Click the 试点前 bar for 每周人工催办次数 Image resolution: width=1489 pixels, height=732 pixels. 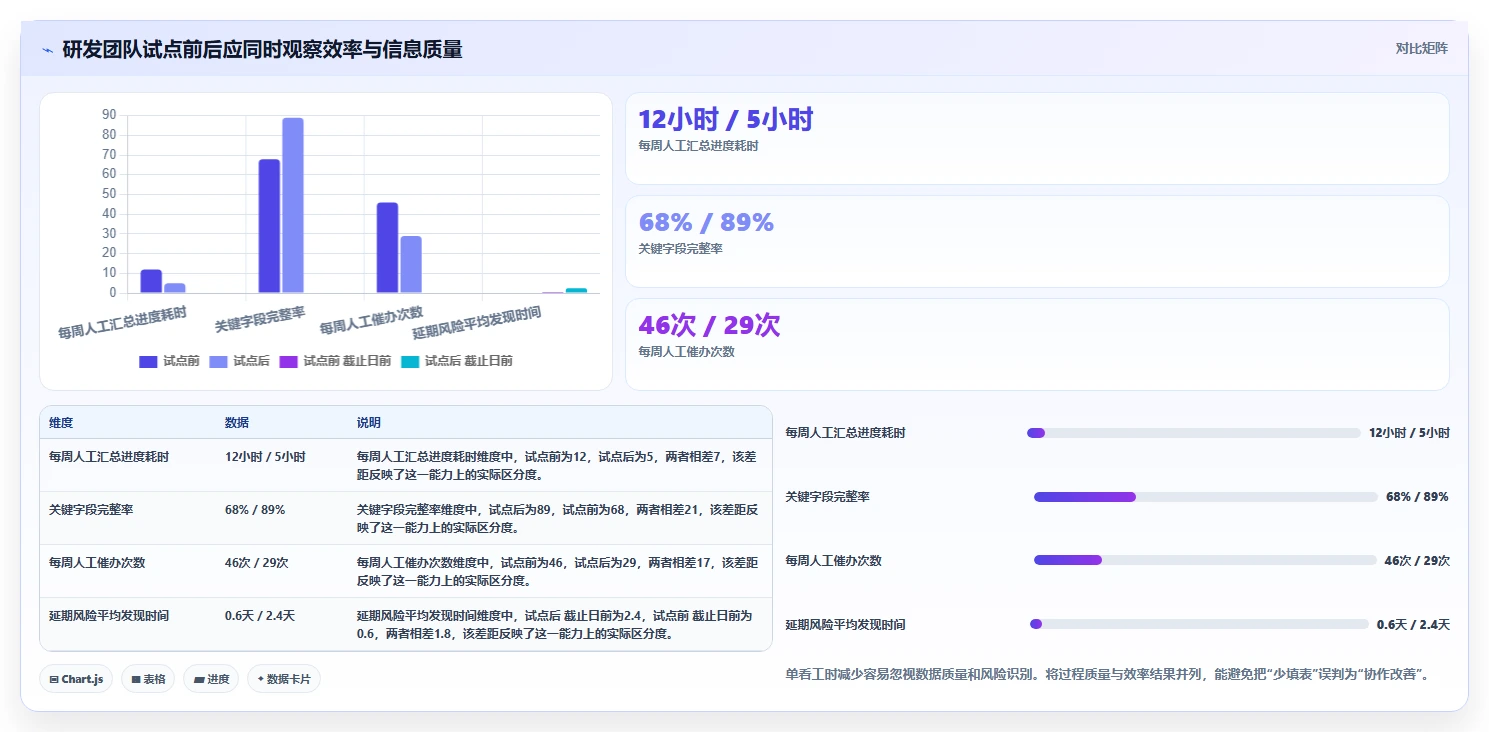(387, 248)
